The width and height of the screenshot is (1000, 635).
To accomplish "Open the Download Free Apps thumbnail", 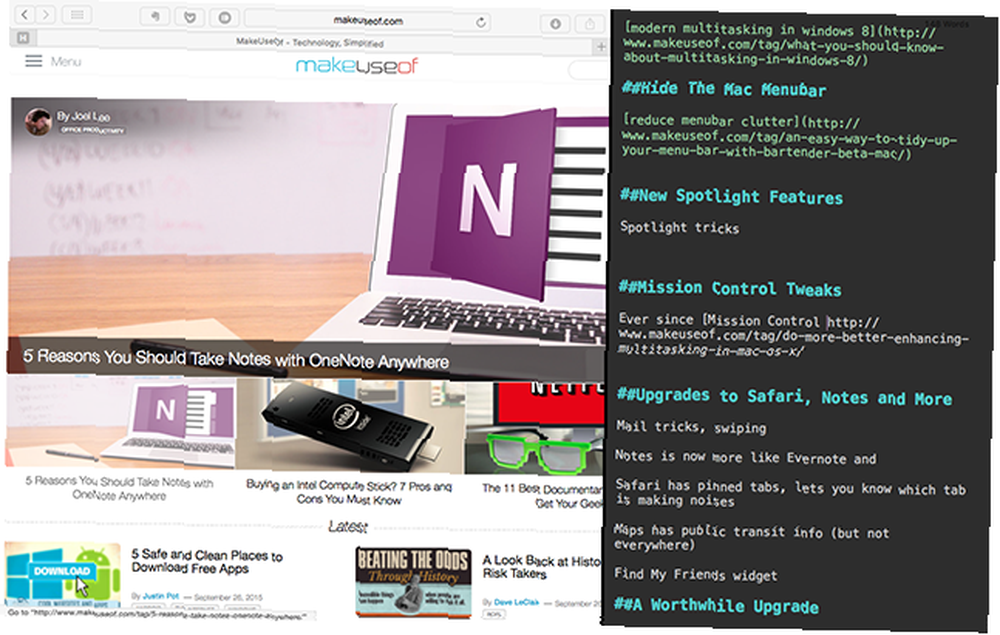I will point(62,575).
